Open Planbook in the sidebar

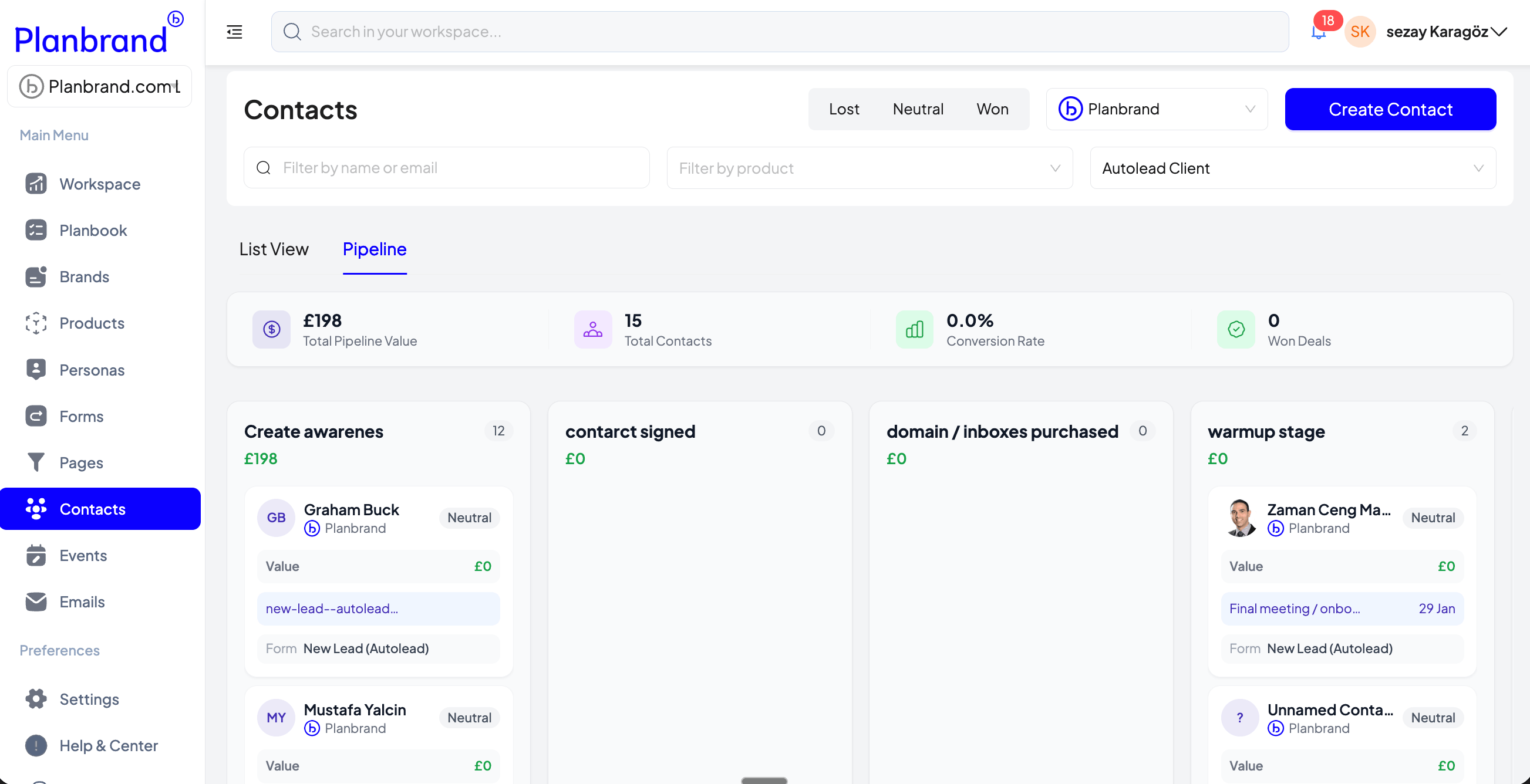pyautogui.click(x=93, y=230)
